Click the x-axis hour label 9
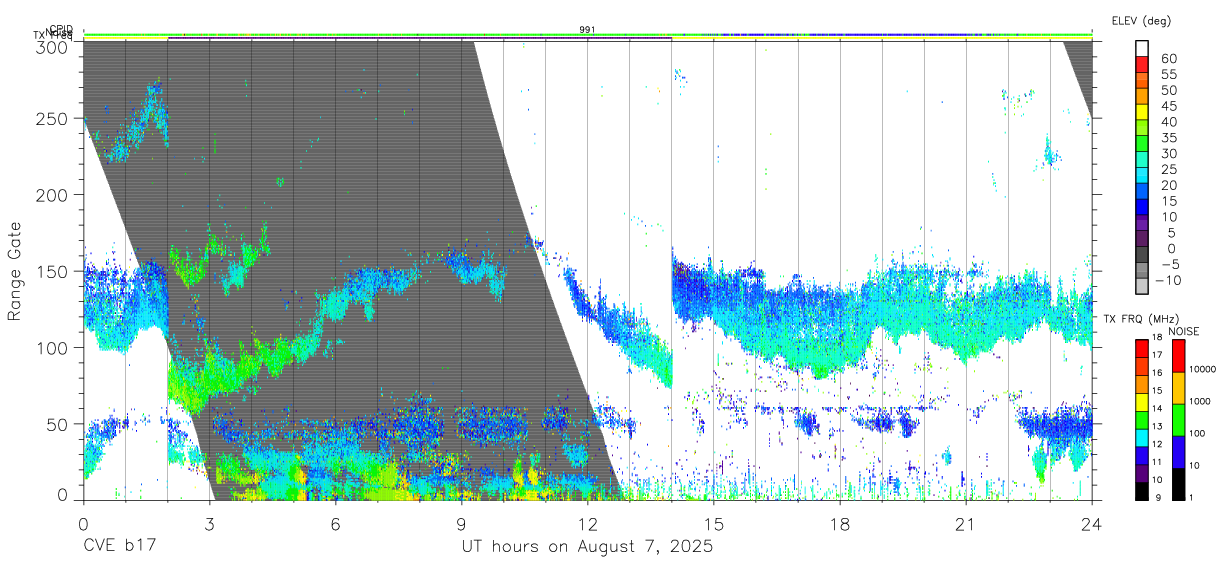Image resolution: width=1228 pixels, height=567 pixels. click(x=462, y=523)
